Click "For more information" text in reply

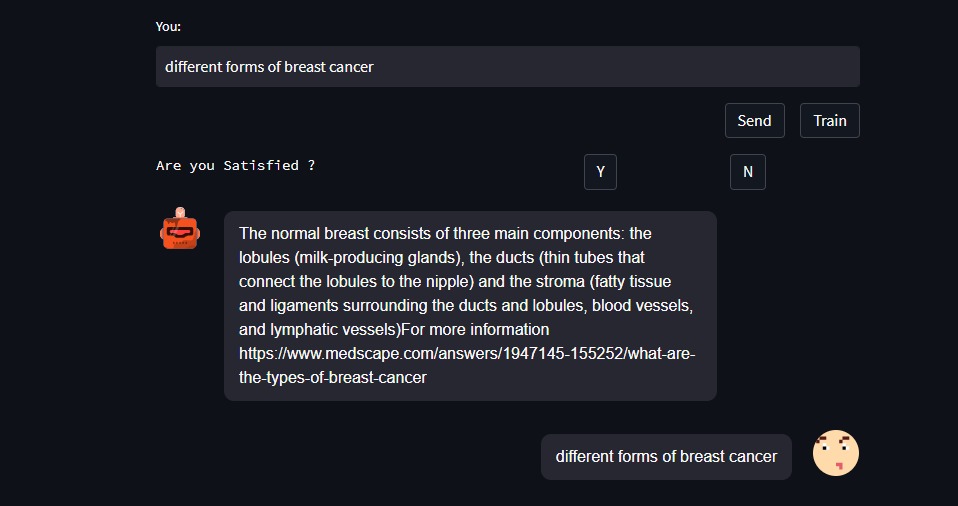pyautogui.click(x=476, y=330)
